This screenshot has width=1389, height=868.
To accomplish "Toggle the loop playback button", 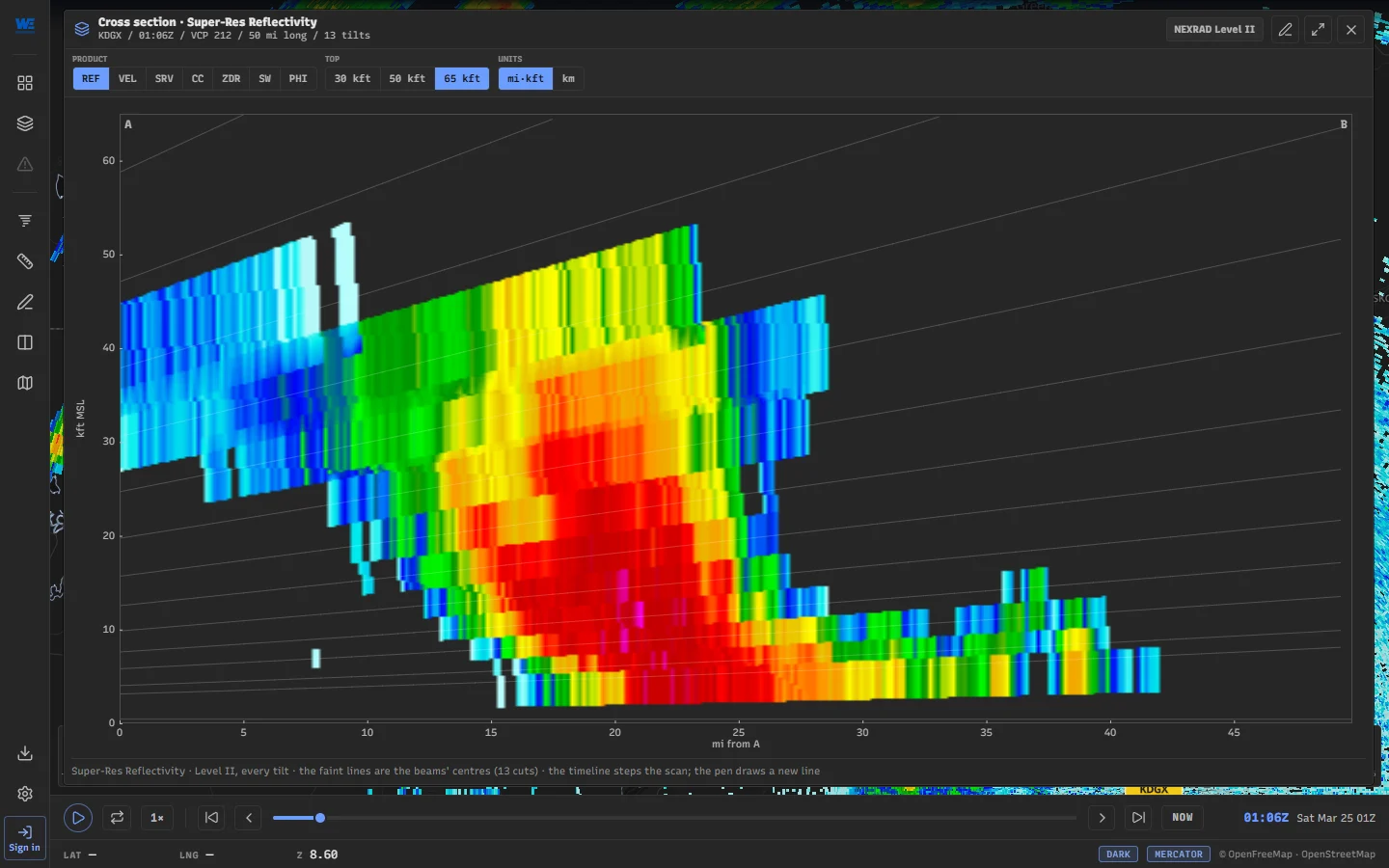I will pyautogui.click(x=117, y=818).
